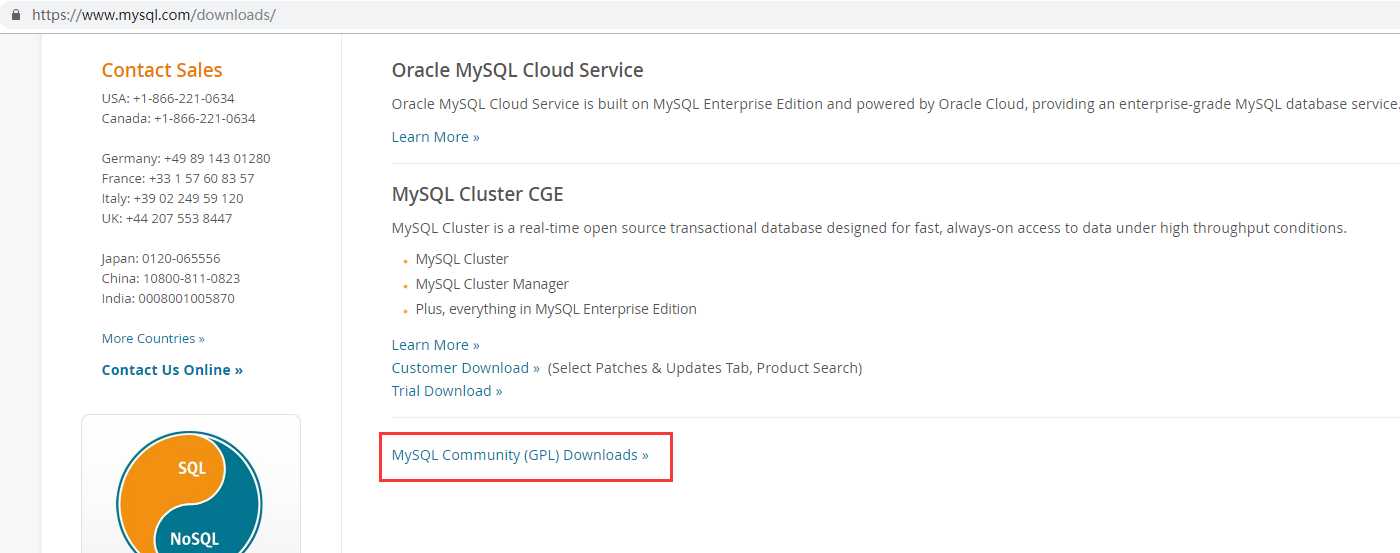This screenshot has height=553, width=1400.
Task: Click Learn More under MySQL Cluster CGE
Action: pyautogui.click(x=435, y=345)
